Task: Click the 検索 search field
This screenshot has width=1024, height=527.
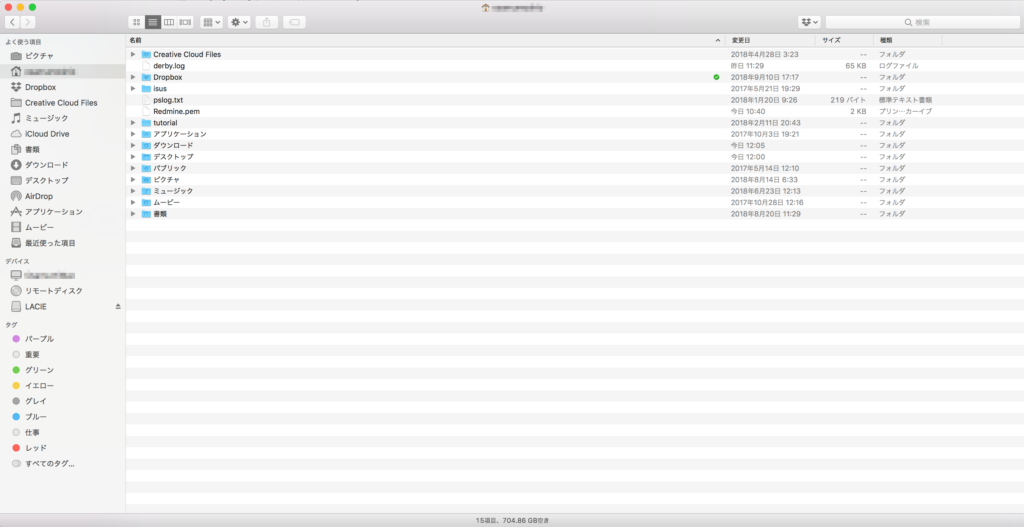Action: [921, 22]
